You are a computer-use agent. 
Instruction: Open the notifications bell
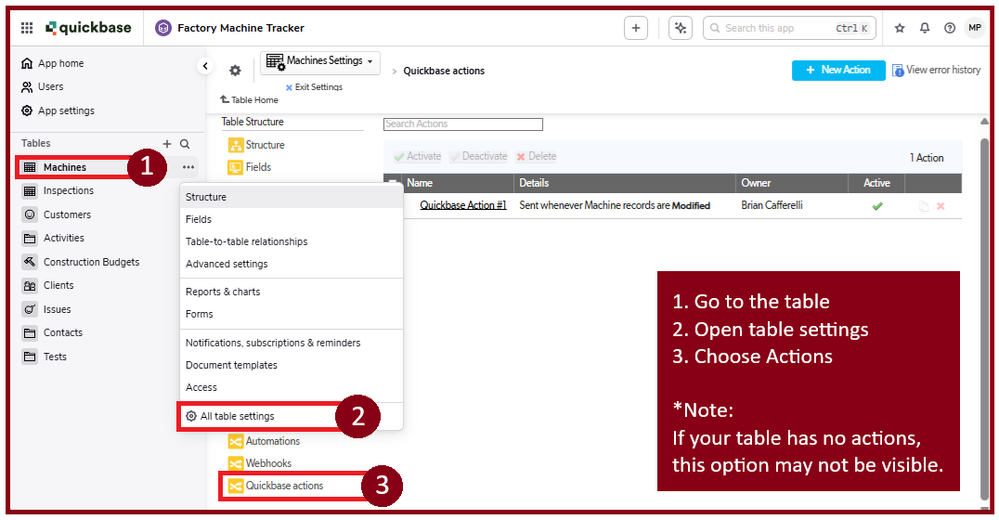(924, 28)
